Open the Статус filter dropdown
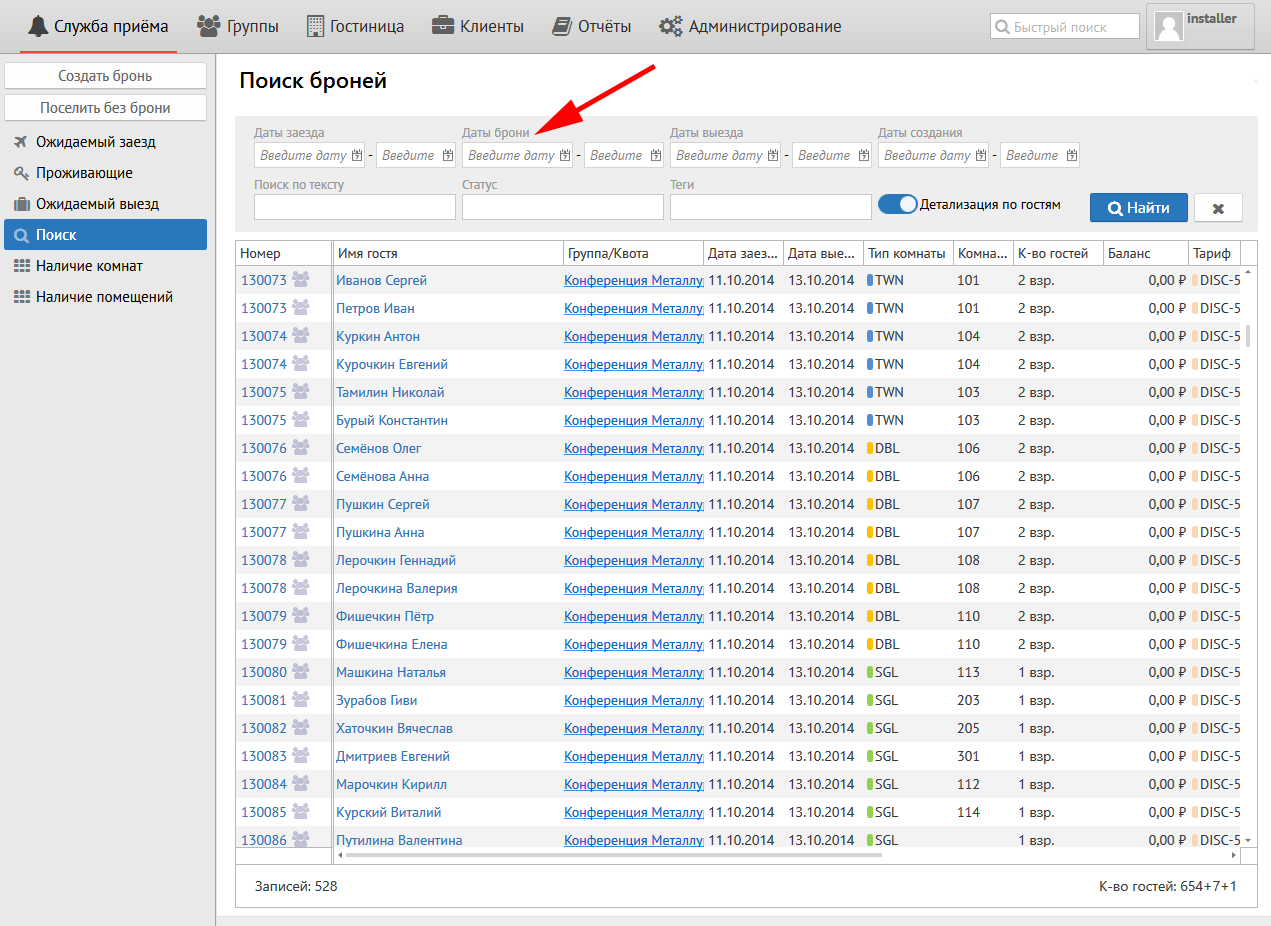The width and height of the screenshot is (1271, 926). click(562, 207)
